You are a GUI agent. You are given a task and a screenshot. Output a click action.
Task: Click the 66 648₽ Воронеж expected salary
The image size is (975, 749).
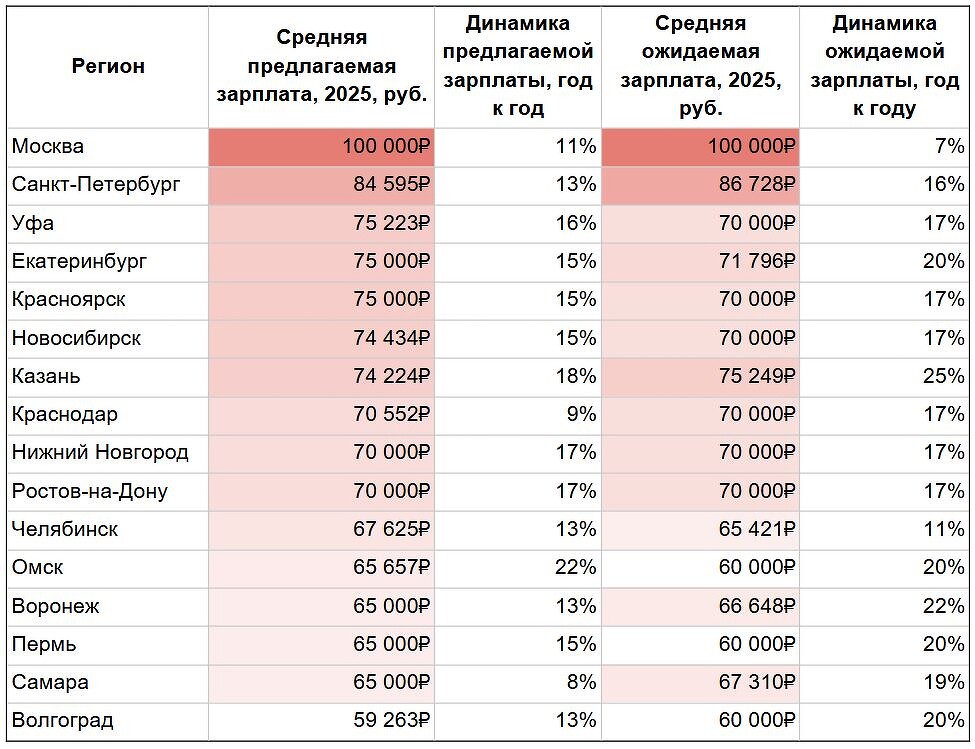click(700, 607)
